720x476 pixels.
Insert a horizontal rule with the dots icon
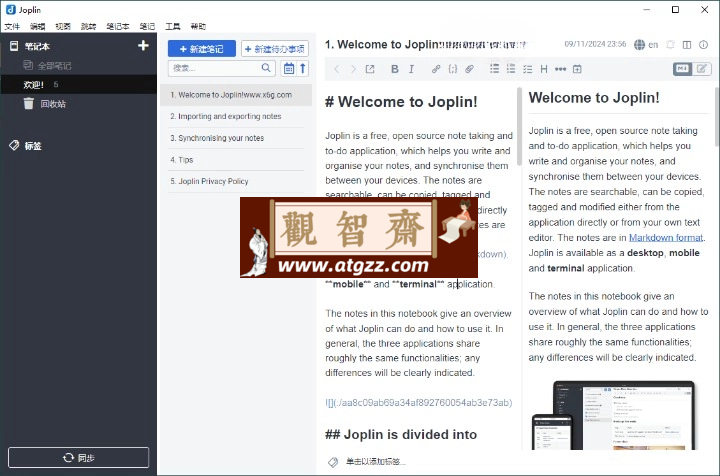tap(560, 69)
